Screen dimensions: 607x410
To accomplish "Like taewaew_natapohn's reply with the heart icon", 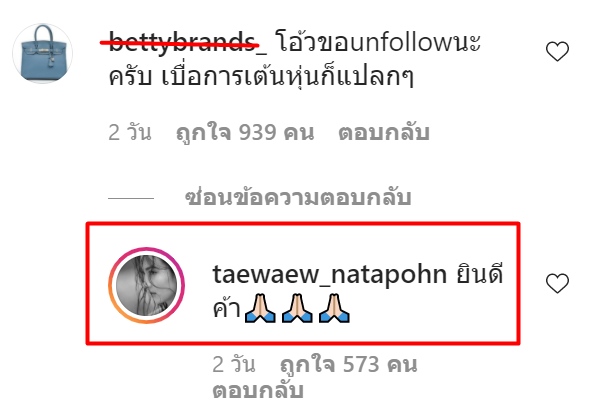I will click(557, 283).
